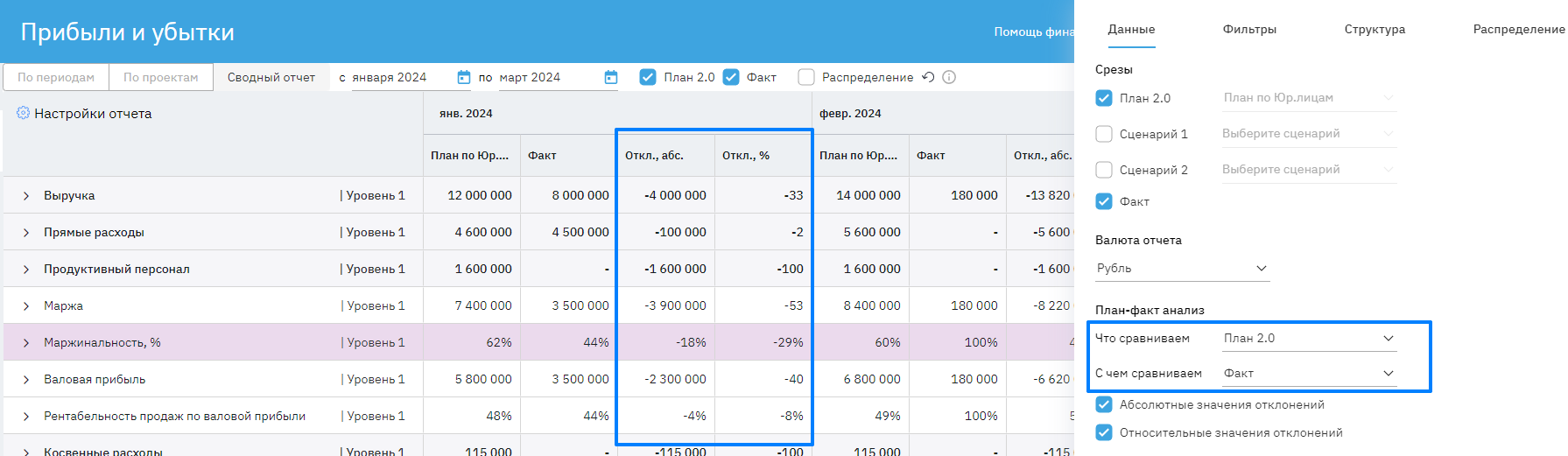Open the end date calendar picker
1568x456 pixels.
pyautogui.click(x=611, y=77)
